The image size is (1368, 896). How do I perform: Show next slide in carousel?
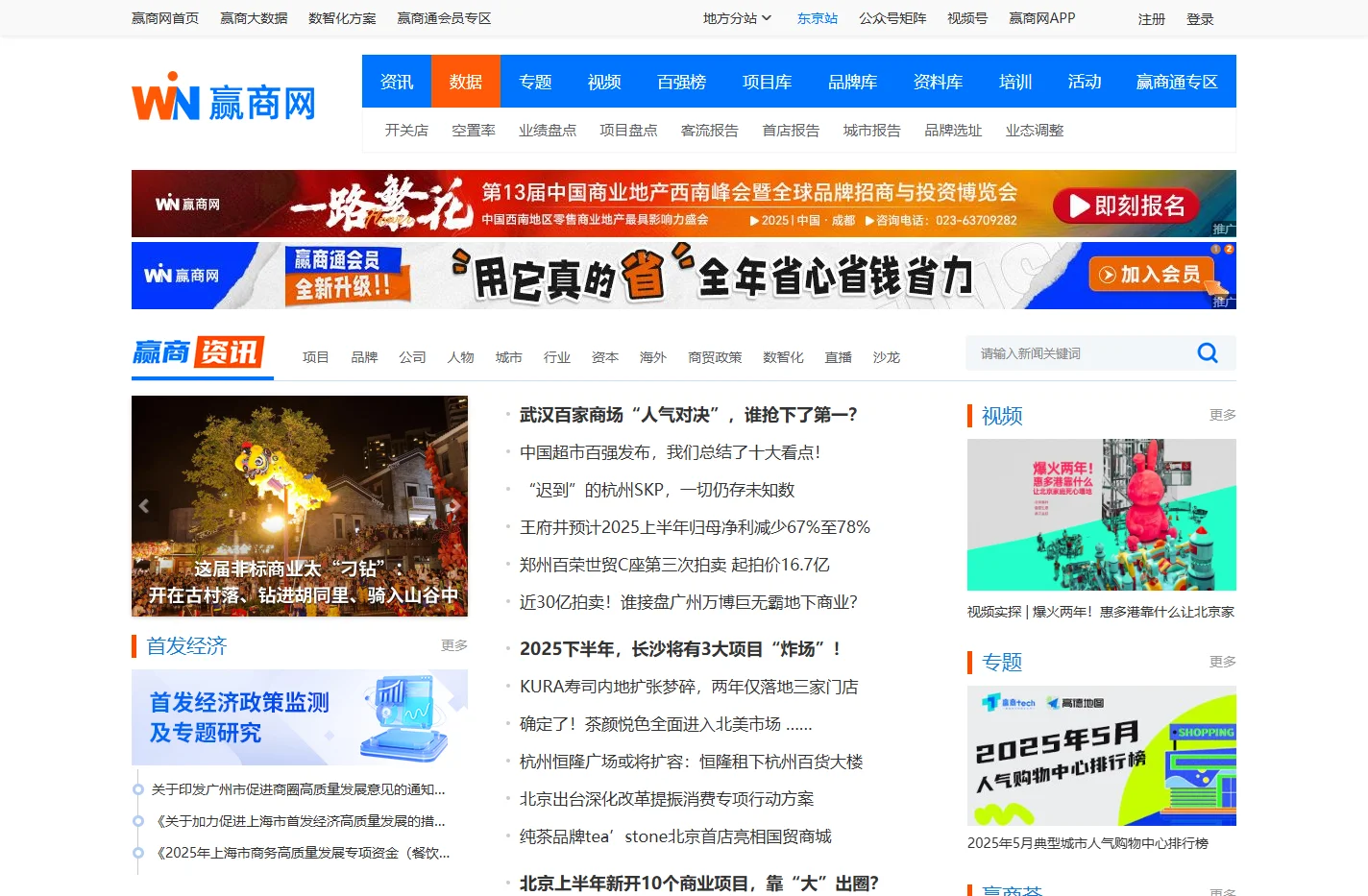point(455,505)
